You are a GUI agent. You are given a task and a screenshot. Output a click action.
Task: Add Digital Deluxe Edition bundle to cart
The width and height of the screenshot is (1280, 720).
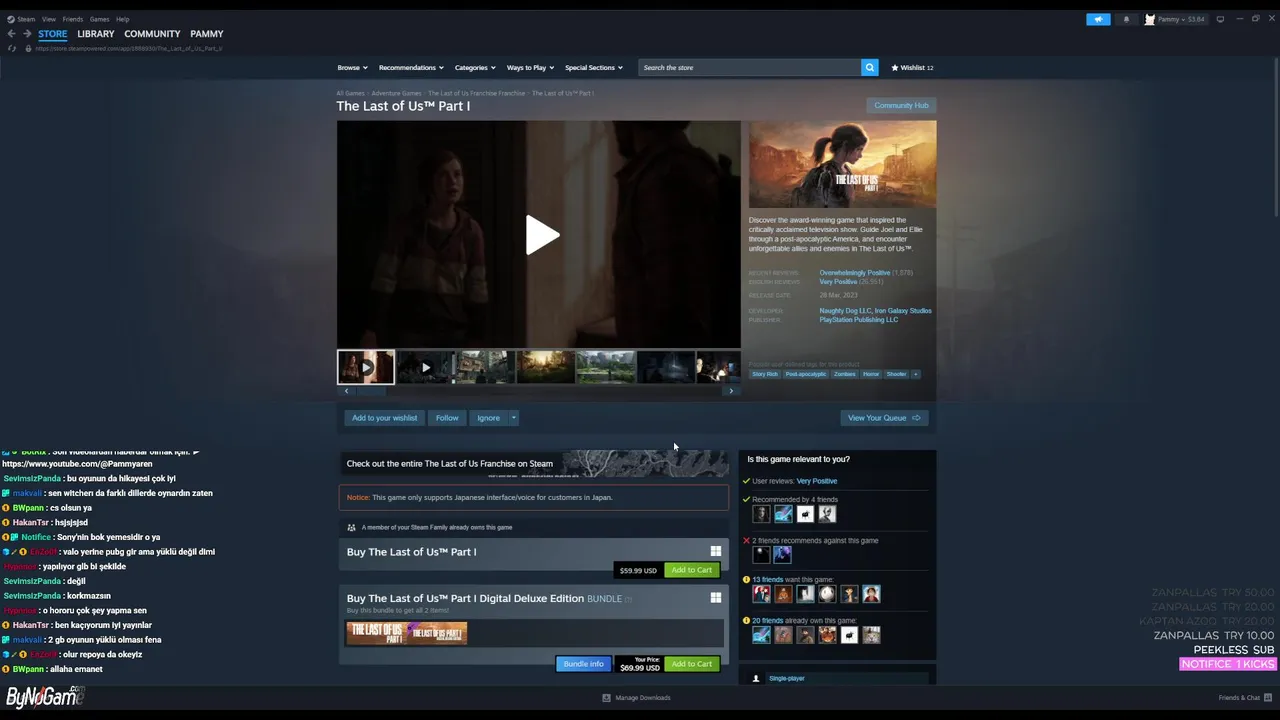(692, 664)
